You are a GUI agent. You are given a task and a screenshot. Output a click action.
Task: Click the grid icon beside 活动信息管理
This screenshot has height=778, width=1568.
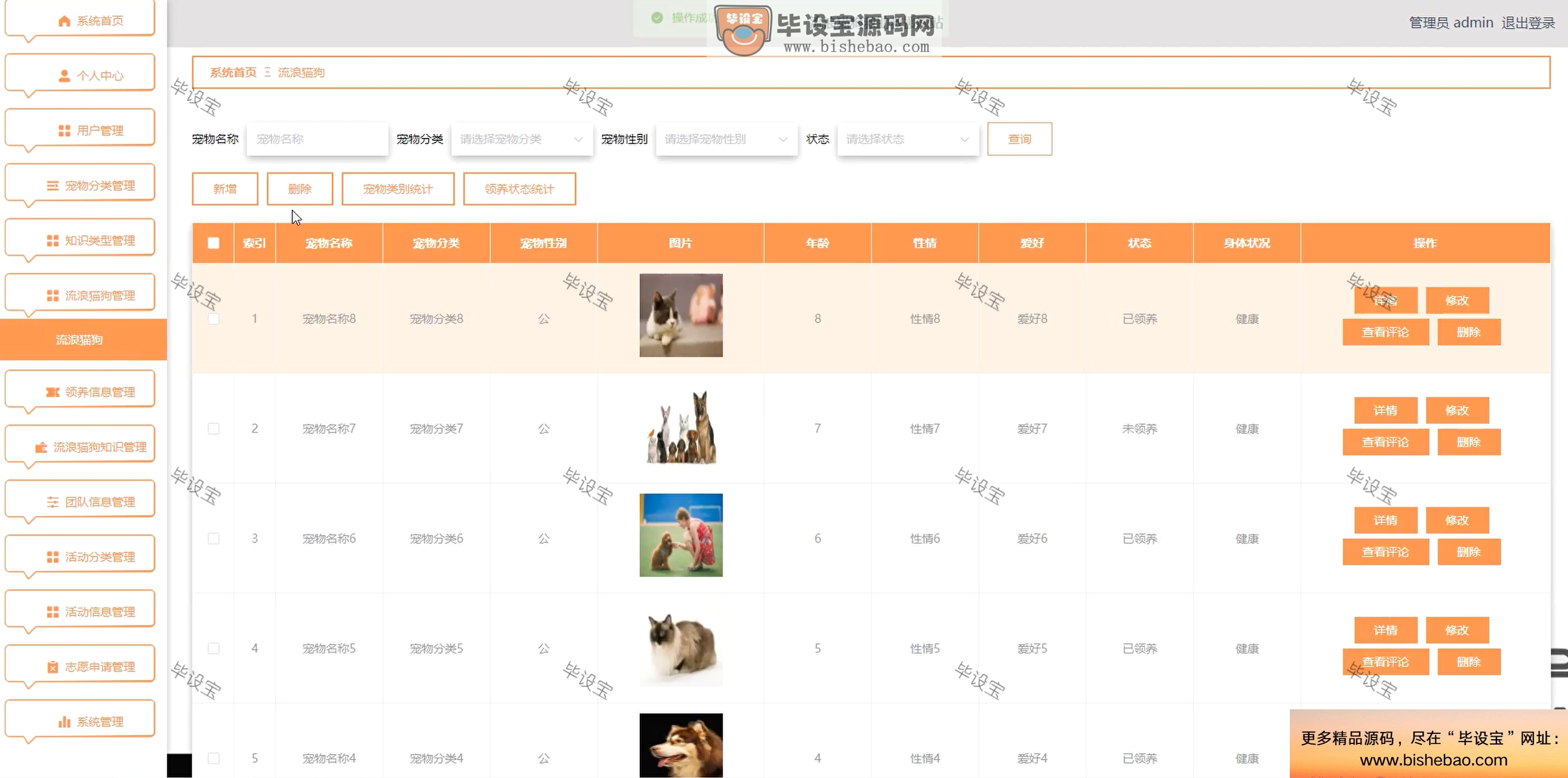pyautogui.click(x=53, y=612)
